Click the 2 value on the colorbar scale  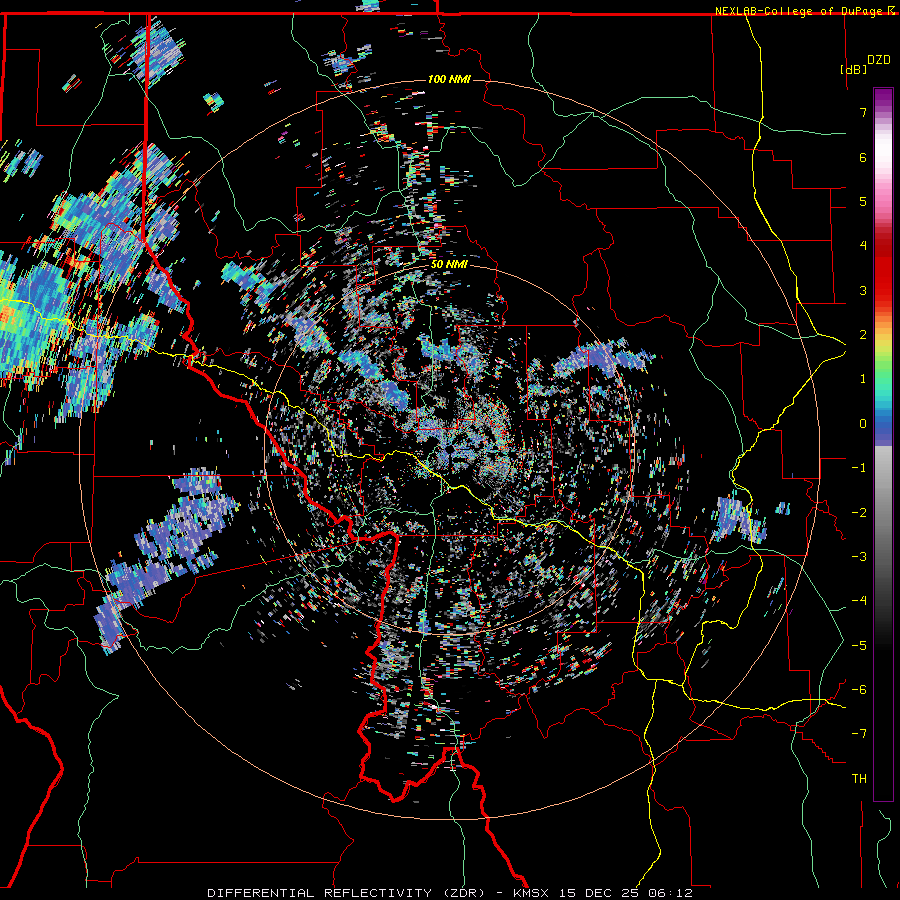point(863,335)
